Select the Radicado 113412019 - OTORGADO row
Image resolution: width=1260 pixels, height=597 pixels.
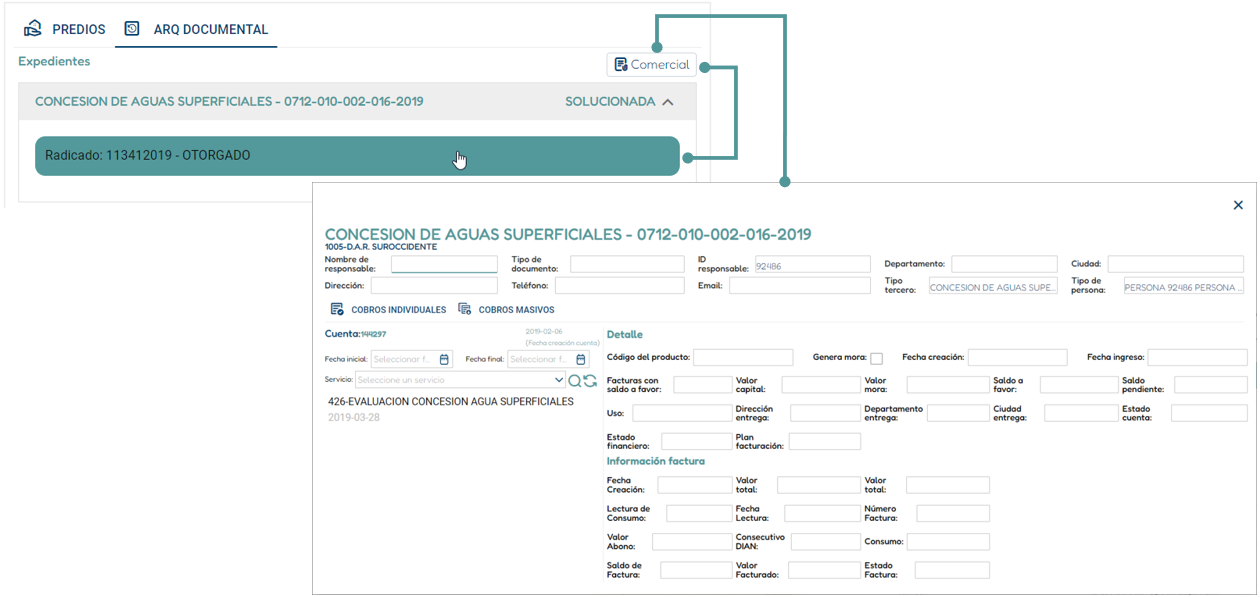point(357,156)
